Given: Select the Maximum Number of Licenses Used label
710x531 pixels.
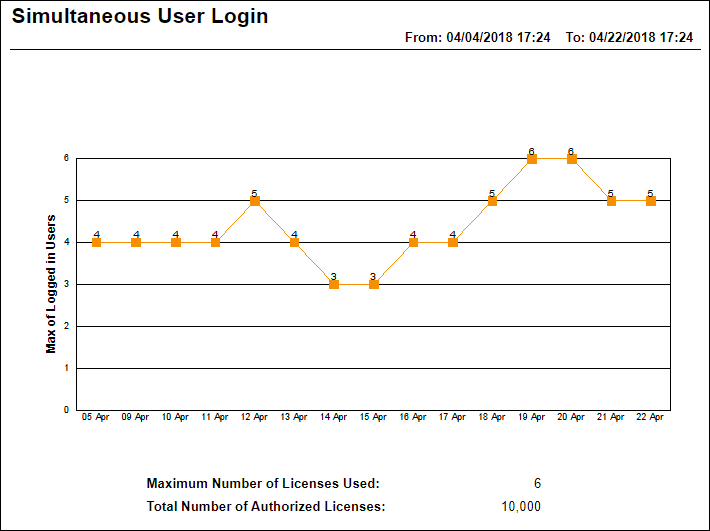Looking at the screenshot, I should point(263,484).
